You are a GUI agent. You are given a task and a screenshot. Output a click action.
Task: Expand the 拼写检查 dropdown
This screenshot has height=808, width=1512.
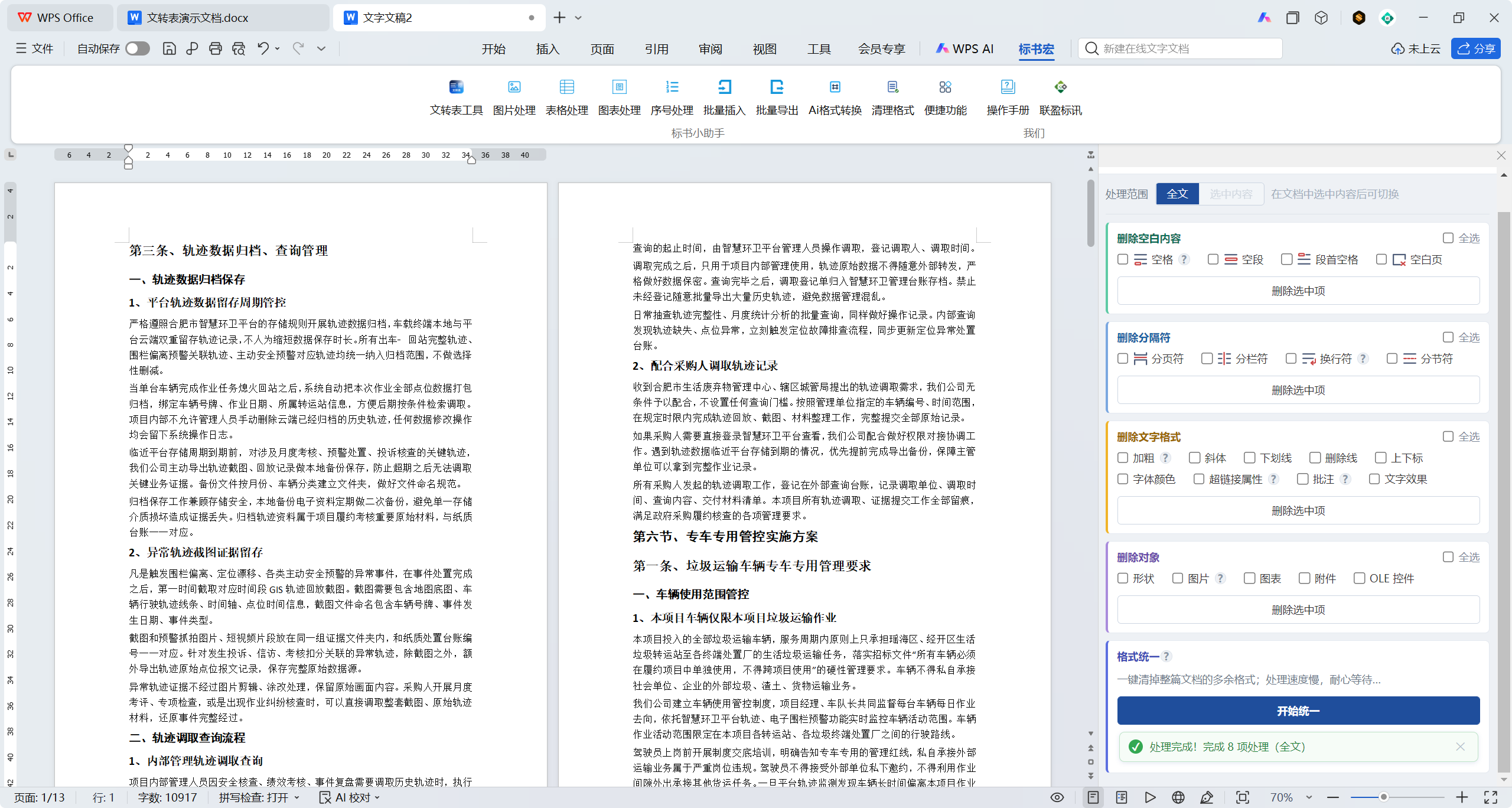coord(296,797)
